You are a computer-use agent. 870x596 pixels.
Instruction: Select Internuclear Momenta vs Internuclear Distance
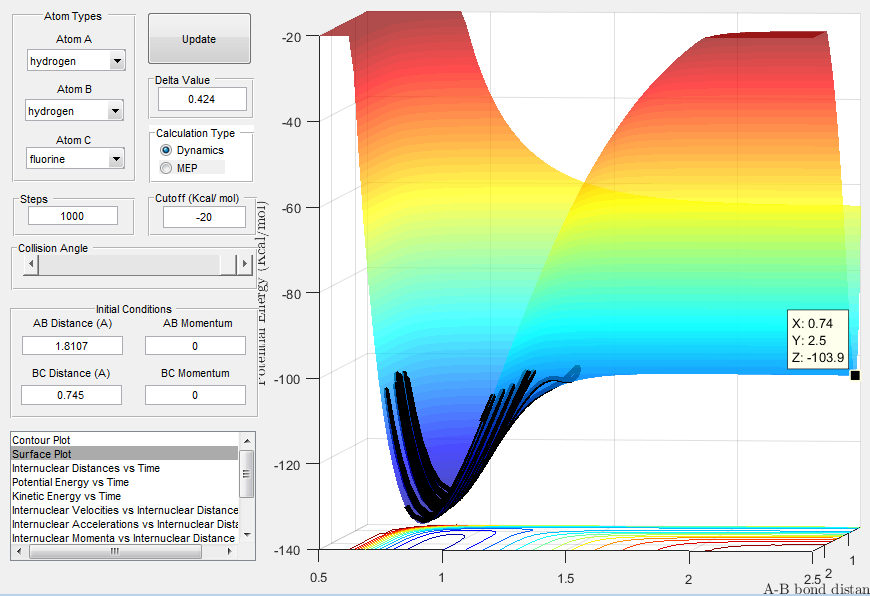(123, 538)
